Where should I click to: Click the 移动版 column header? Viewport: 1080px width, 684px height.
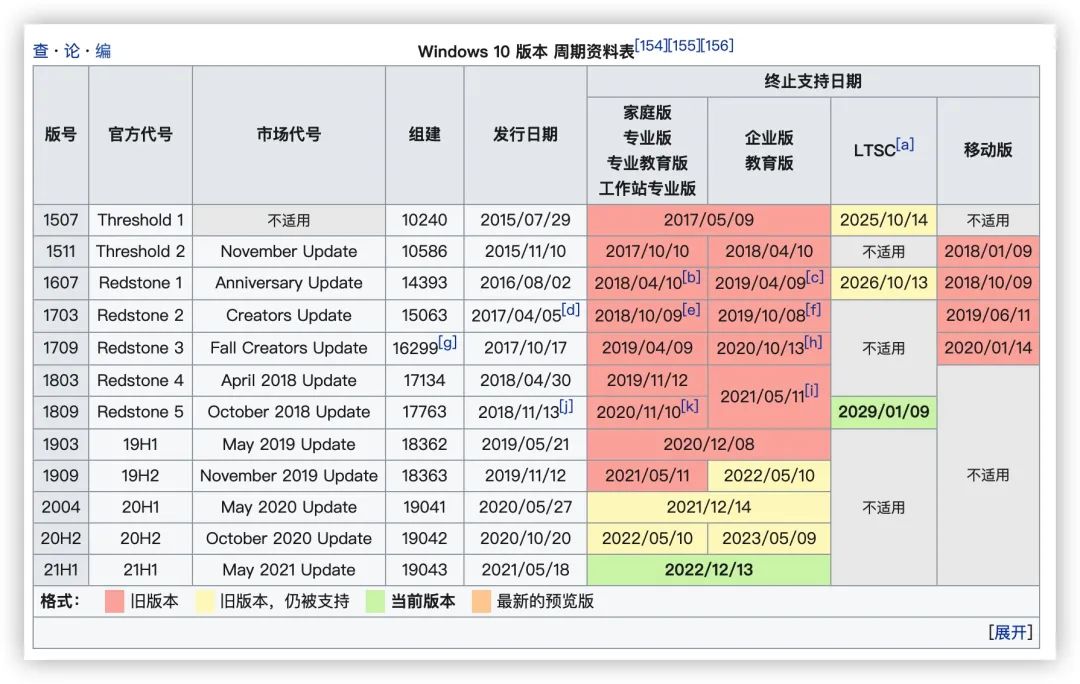(988, 150)
